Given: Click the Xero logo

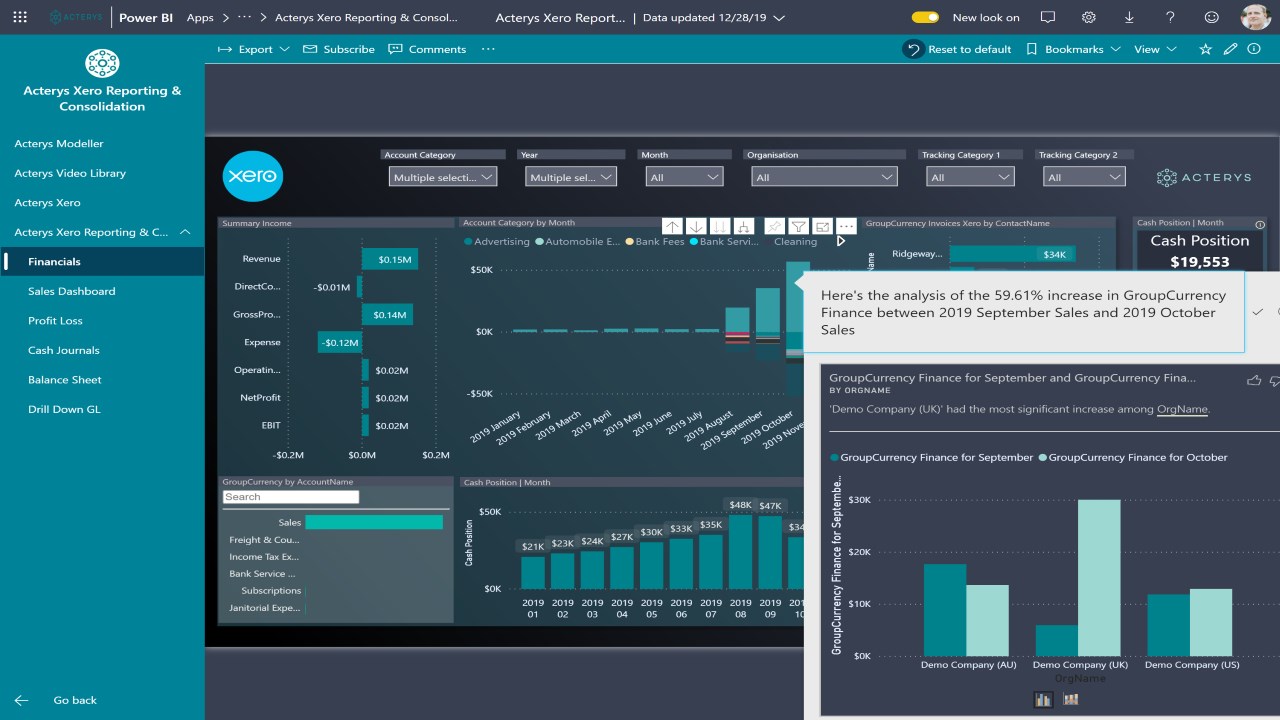Looking at the screenshot, I should point(252,177).
